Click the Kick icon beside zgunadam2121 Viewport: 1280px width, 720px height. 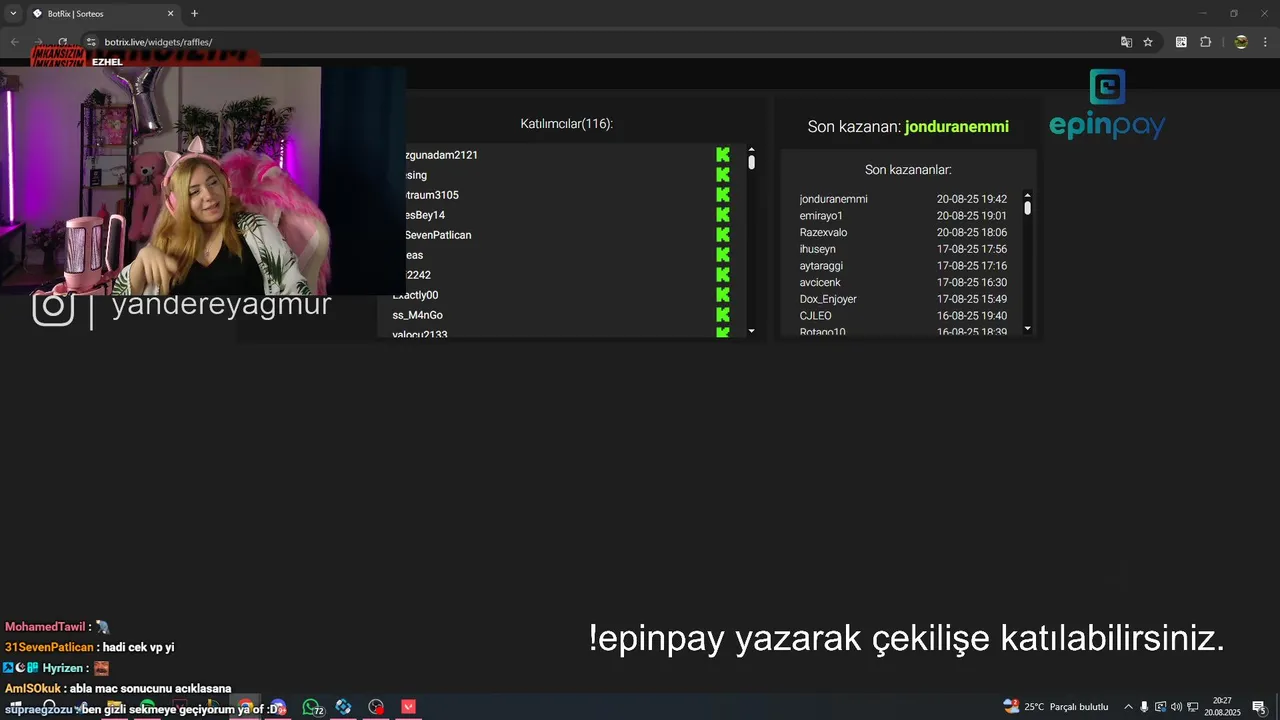point(723,155)
